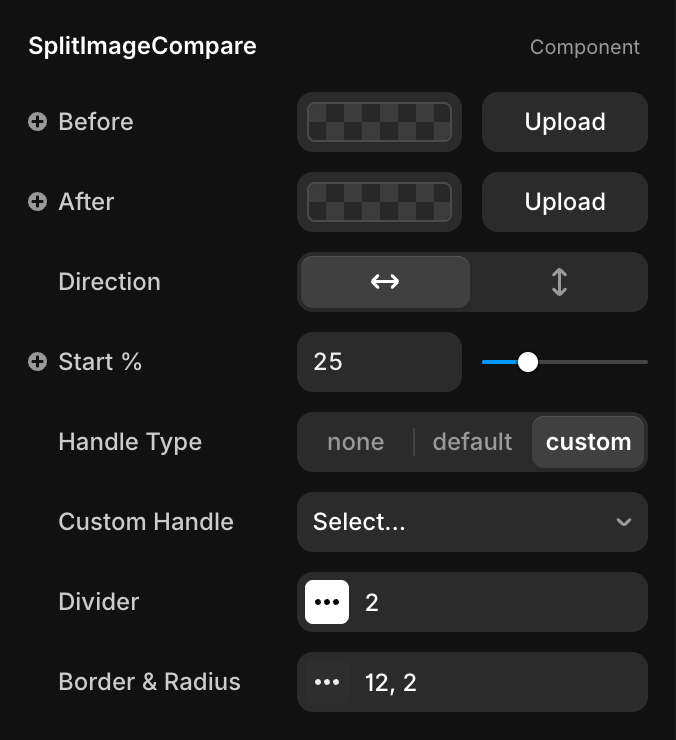Screen dimensions: 676x740
Task: Click the Border & Radius value field
Action: click(500, 682)
